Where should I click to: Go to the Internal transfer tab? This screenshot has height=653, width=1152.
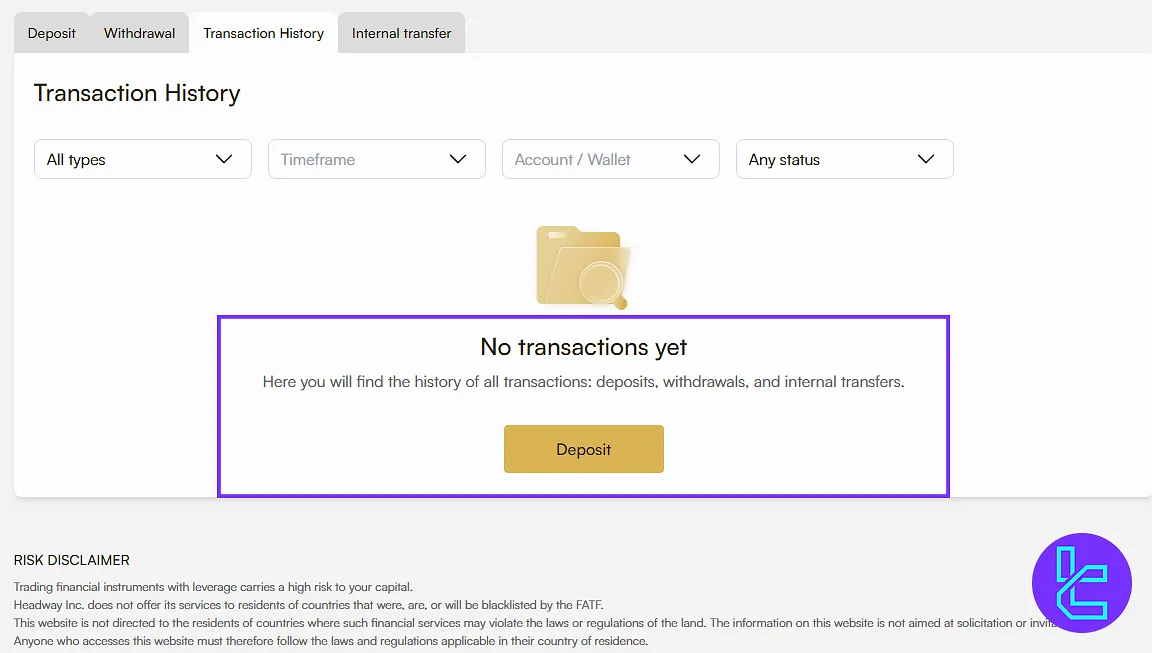[401, 33]
